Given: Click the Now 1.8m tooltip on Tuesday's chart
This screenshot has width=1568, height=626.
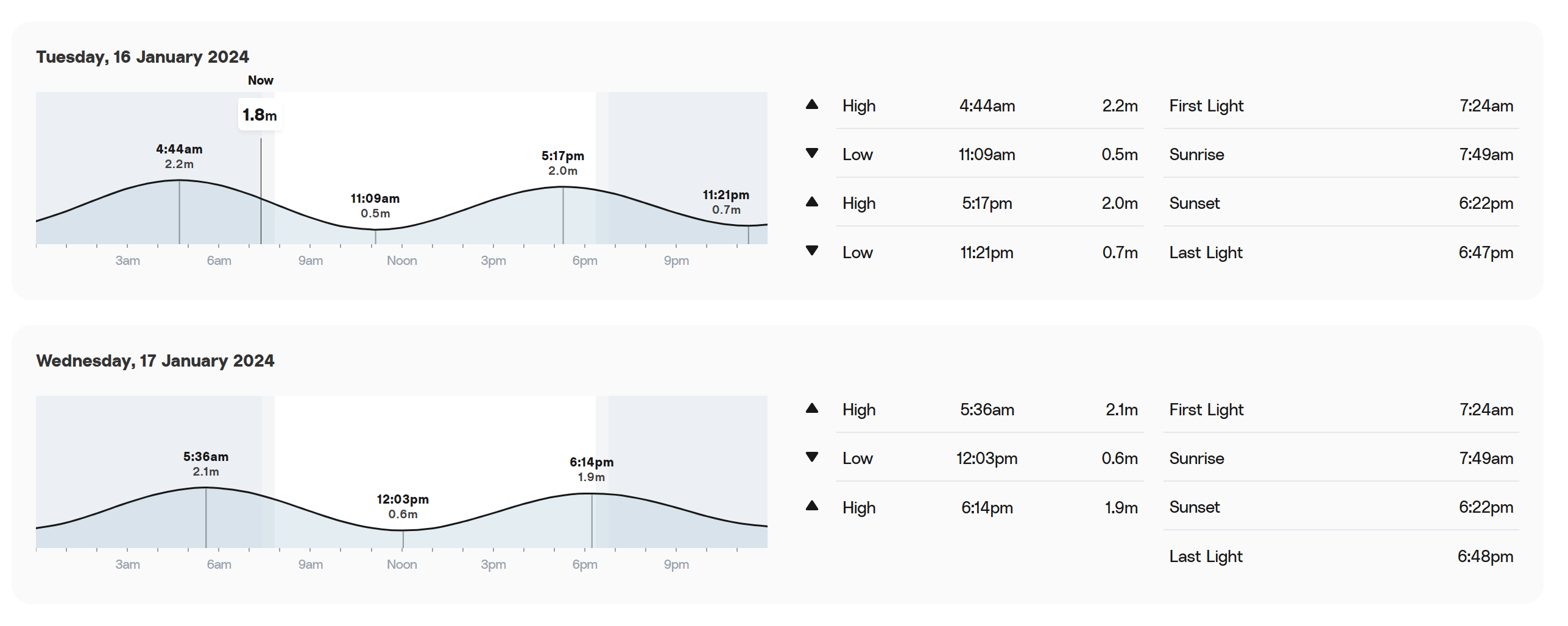Looking at the screenshot, I should pos(260,114).
